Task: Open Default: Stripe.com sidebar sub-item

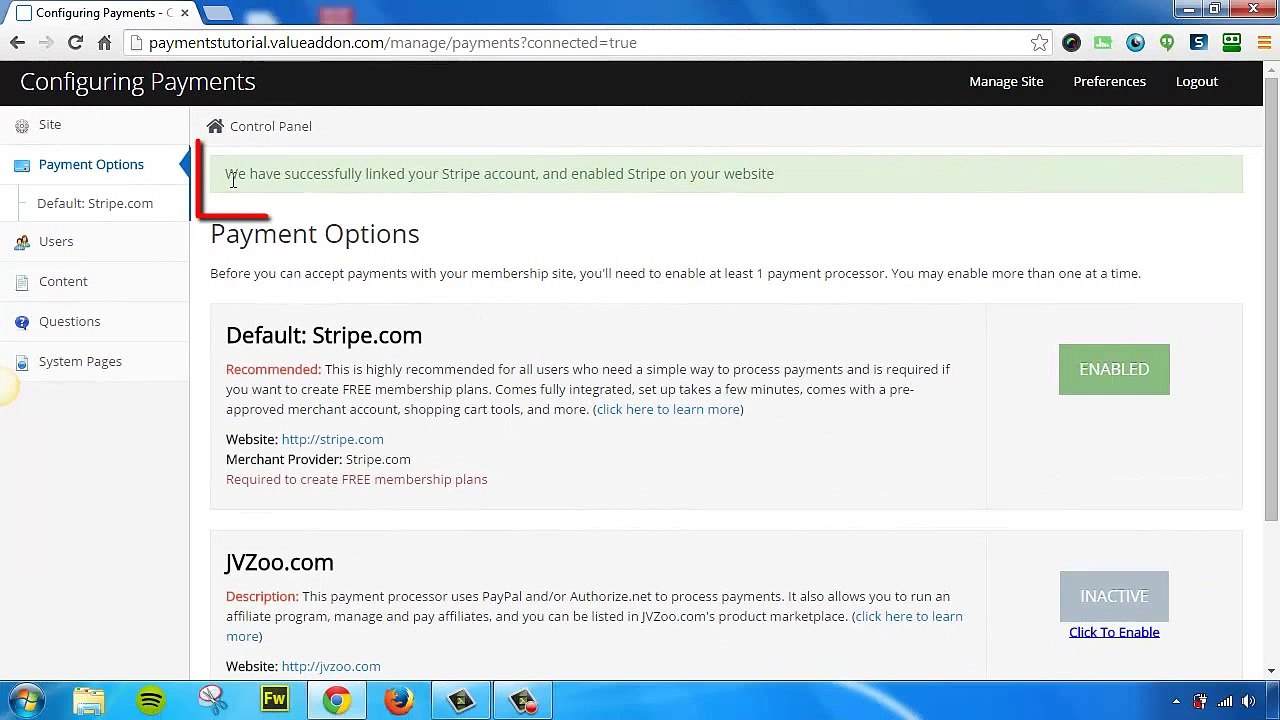Action: click(x=95, y=203)
